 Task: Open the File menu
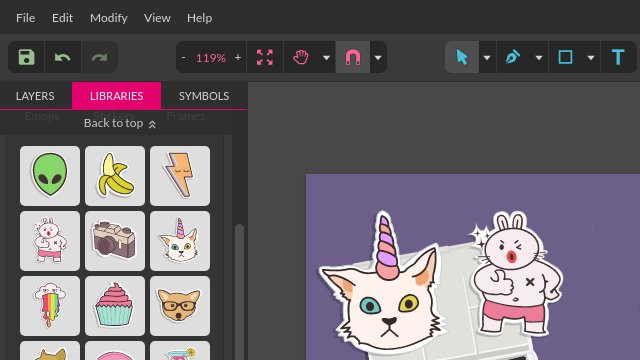click(x=25, y=18)
